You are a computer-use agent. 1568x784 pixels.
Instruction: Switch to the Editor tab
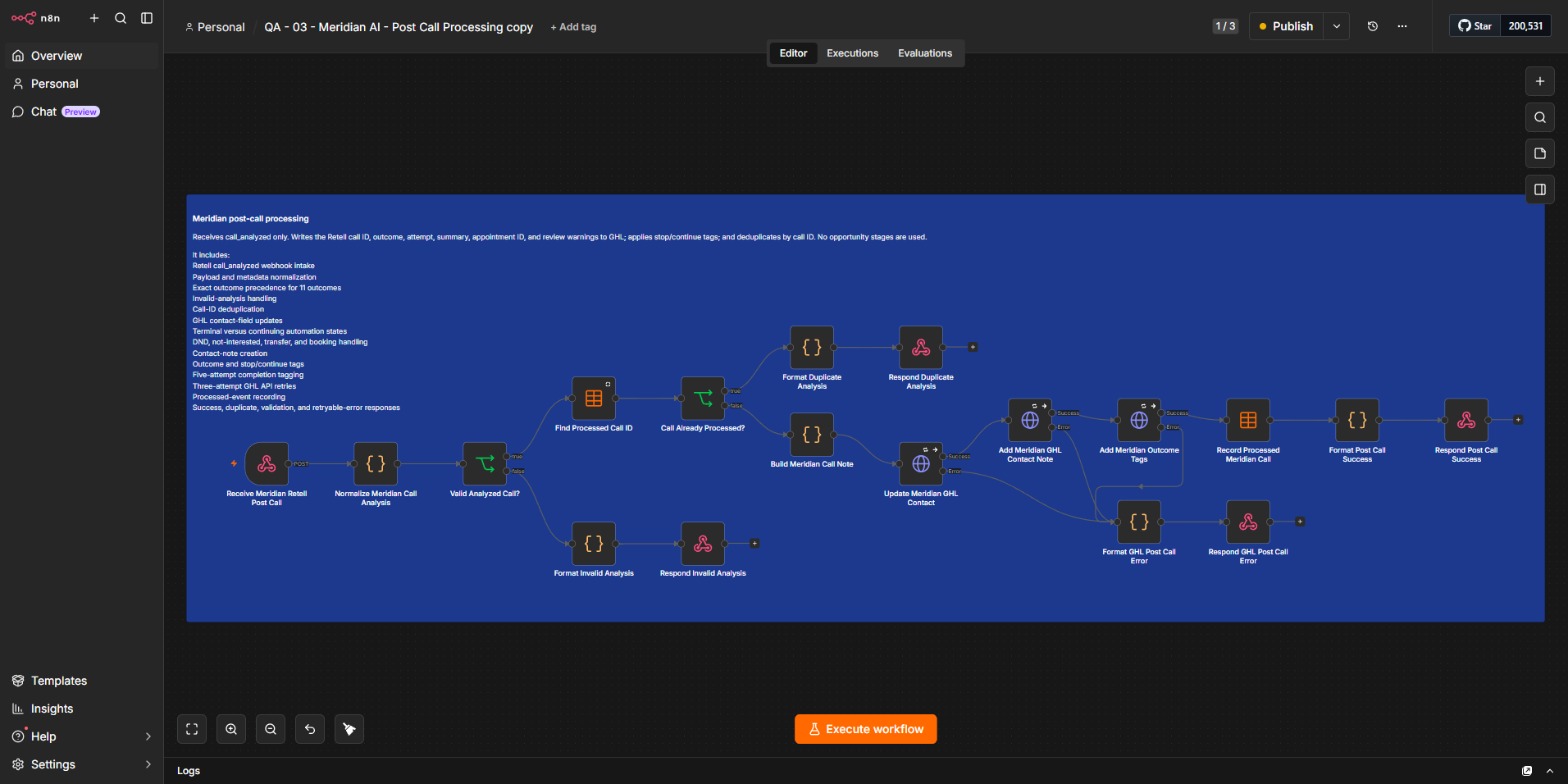coord(793,53)
